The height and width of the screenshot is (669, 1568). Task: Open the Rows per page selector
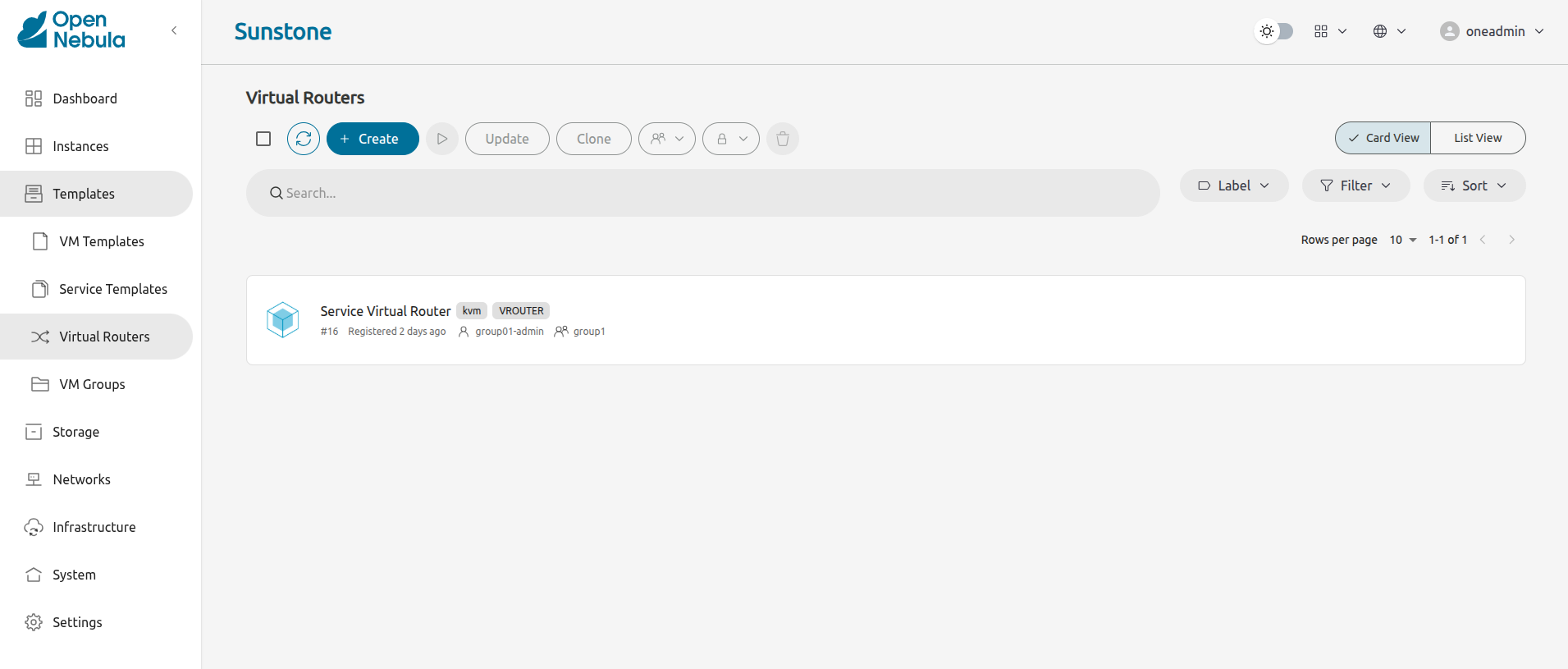(1402, 240)
